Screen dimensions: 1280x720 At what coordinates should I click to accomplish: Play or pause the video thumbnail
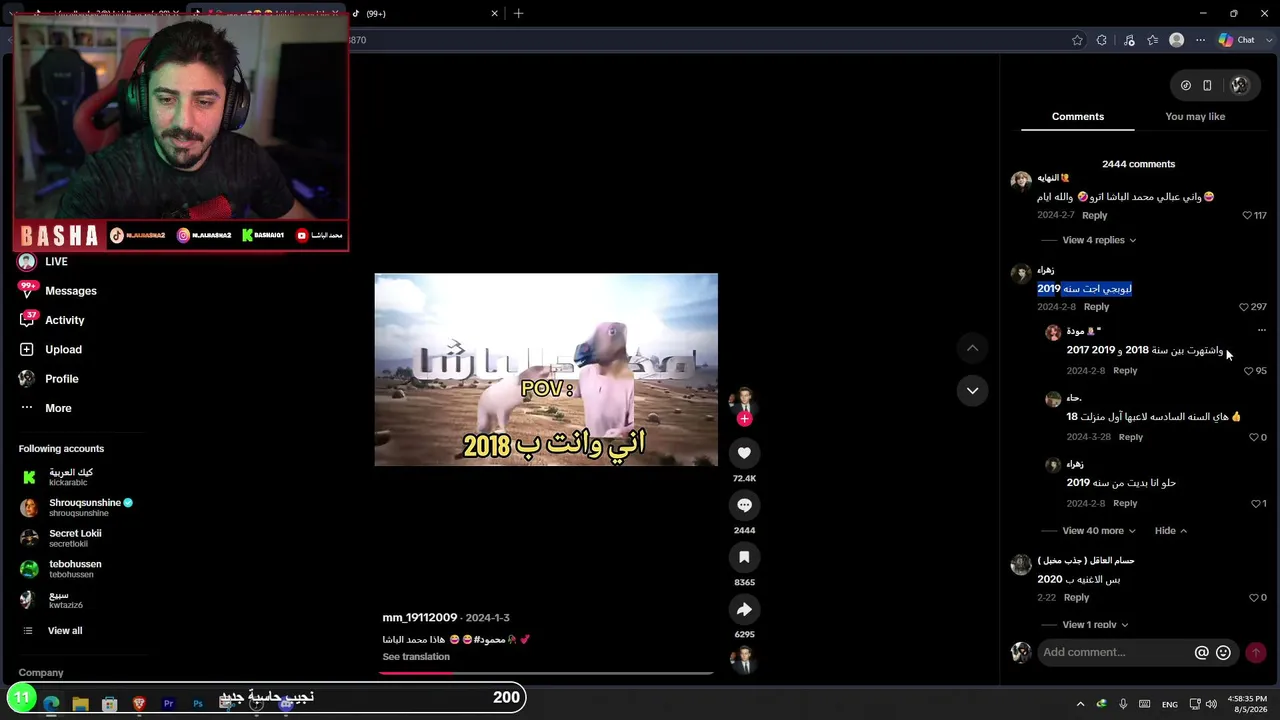click(x=546, y=370)
